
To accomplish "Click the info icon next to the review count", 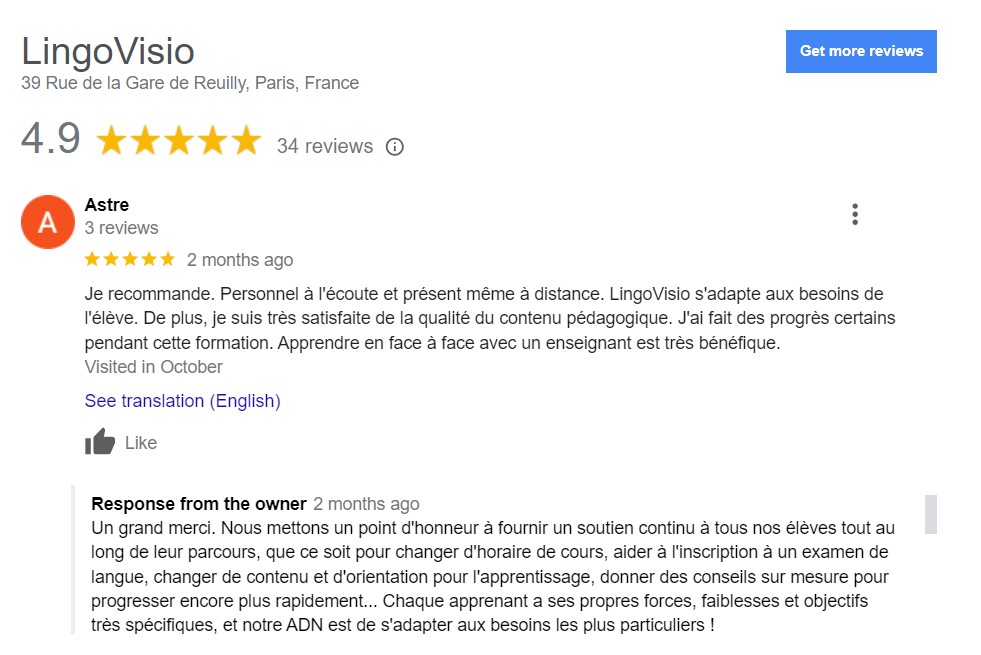I will (x=394, y=146).
